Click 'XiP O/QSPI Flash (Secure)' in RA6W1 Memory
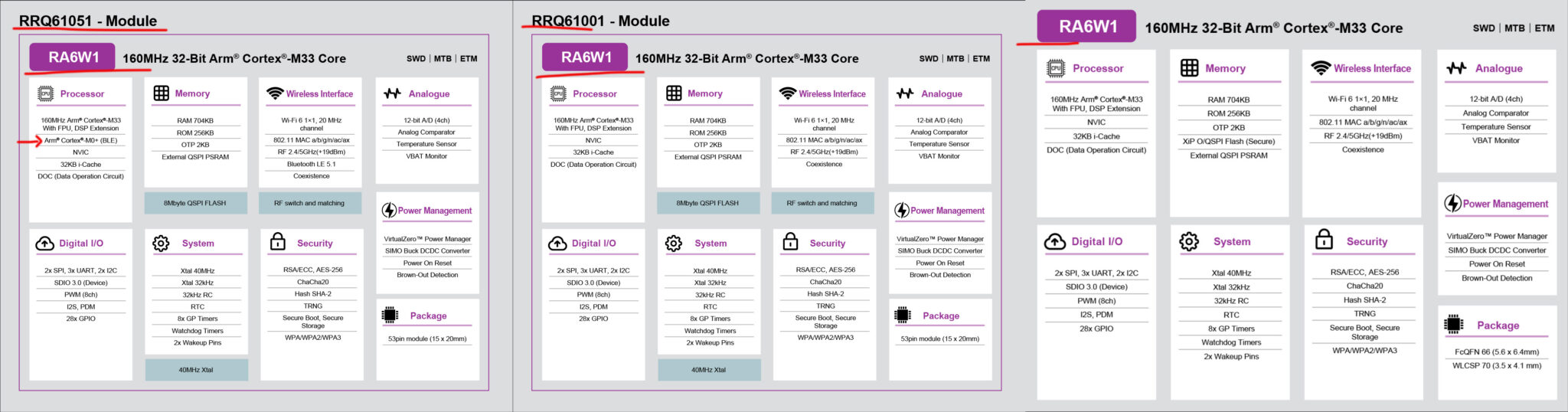The width and height of the screenshot is (1568, 412). pyautogui.click(x=1229, y=142)
